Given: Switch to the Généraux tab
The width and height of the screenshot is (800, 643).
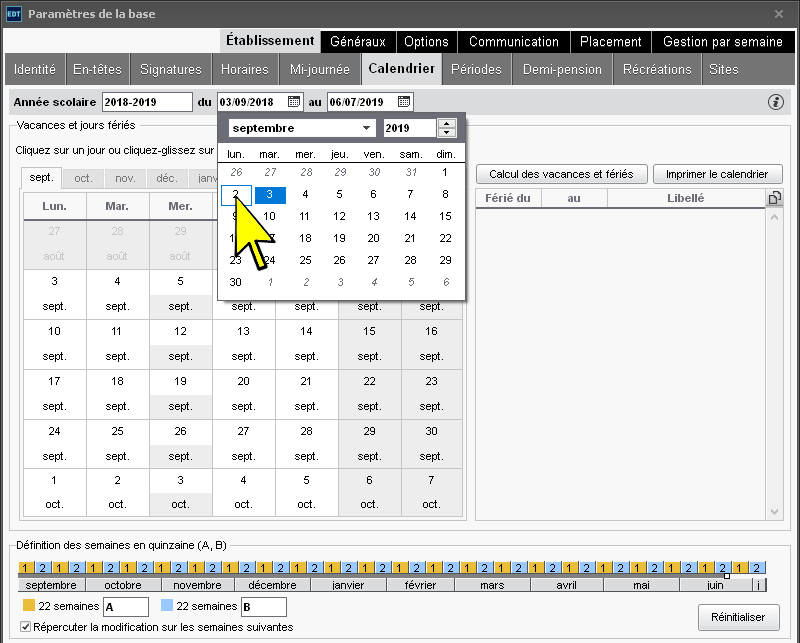Looking at the screenshot, I should 358,41.
